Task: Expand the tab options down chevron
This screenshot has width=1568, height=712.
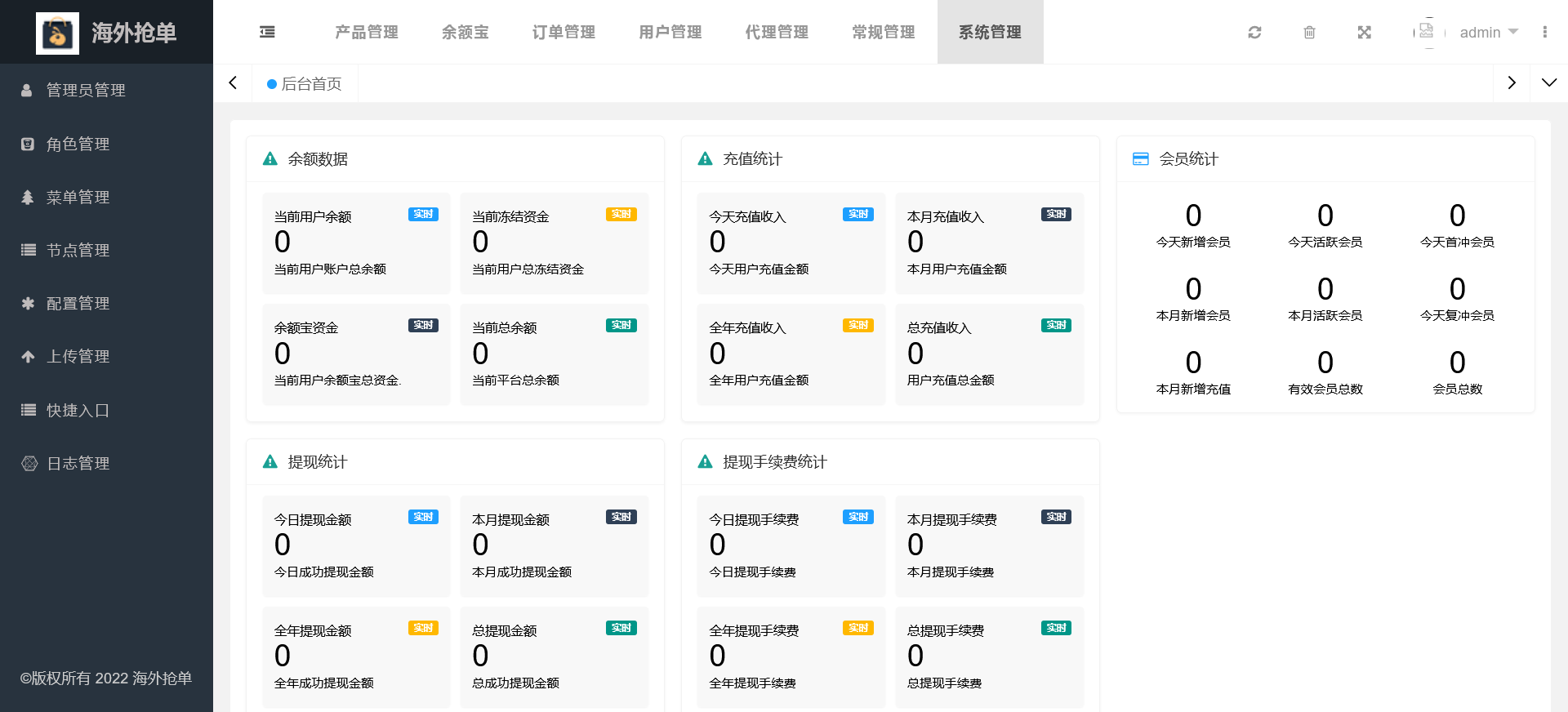Action: (x=1548, y=83)
